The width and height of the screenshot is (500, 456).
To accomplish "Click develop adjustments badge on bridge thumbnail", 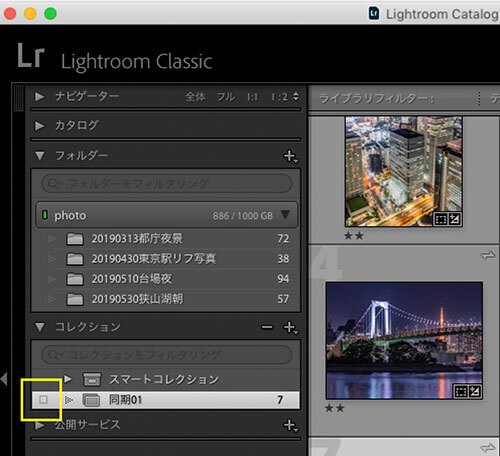I will (x=475, y=391).
